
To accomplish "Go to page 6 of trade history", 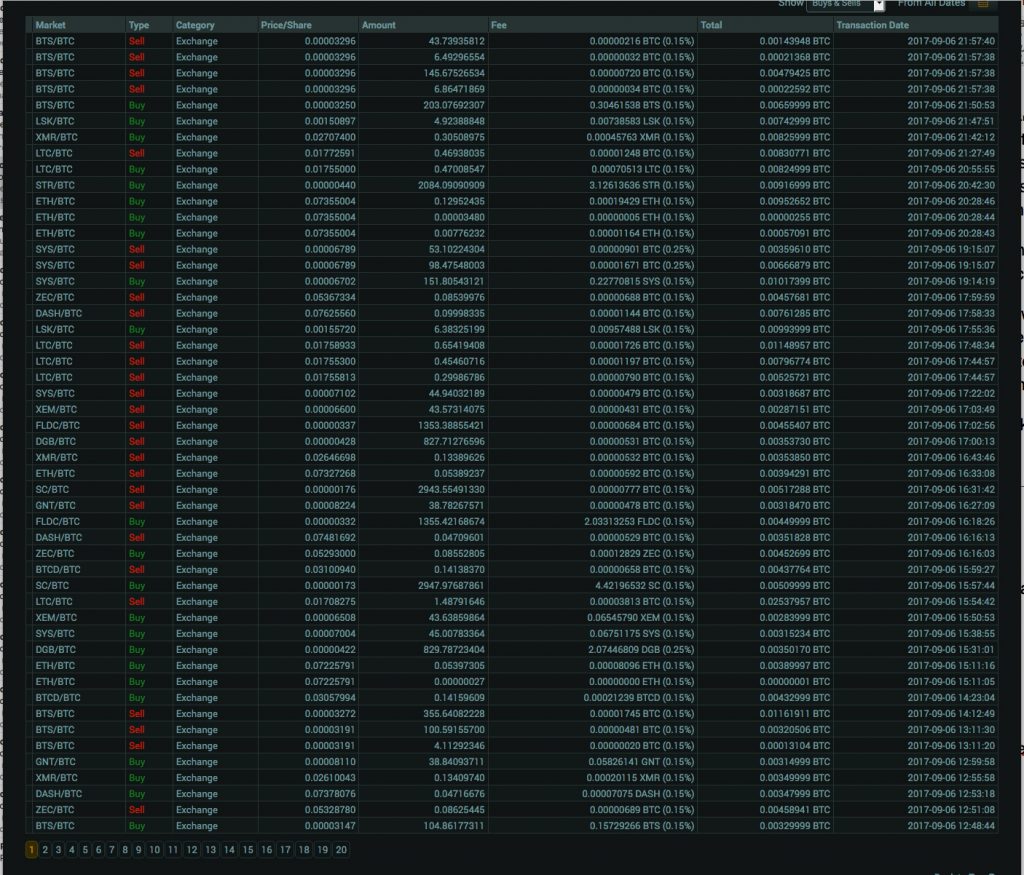I will 99,850.
